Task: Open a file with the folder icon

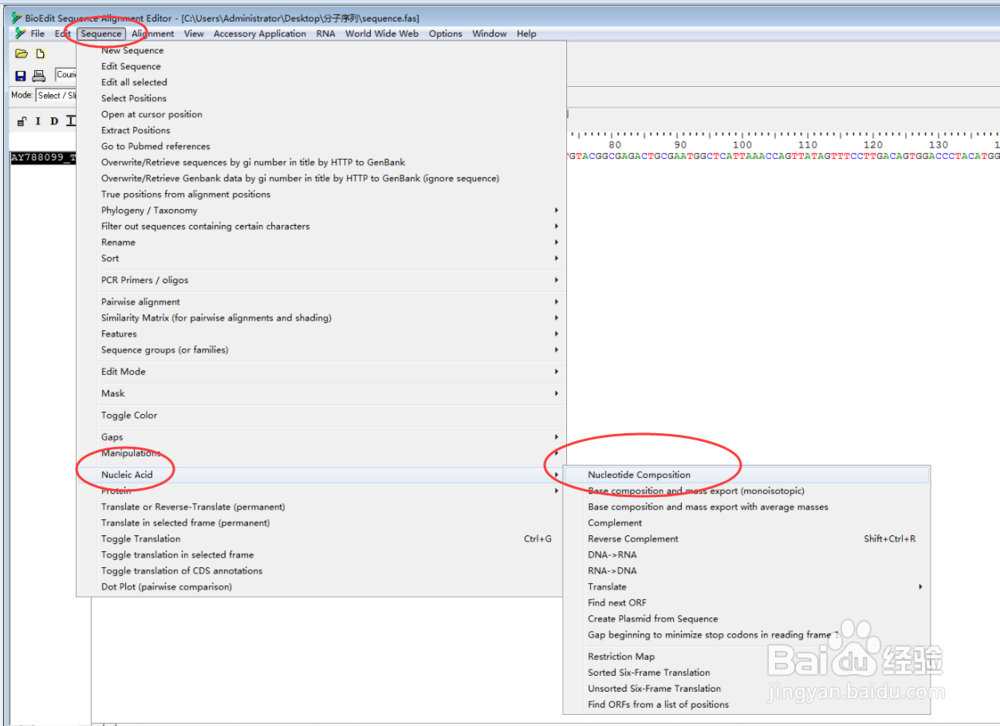Action: tap(21, 54)
